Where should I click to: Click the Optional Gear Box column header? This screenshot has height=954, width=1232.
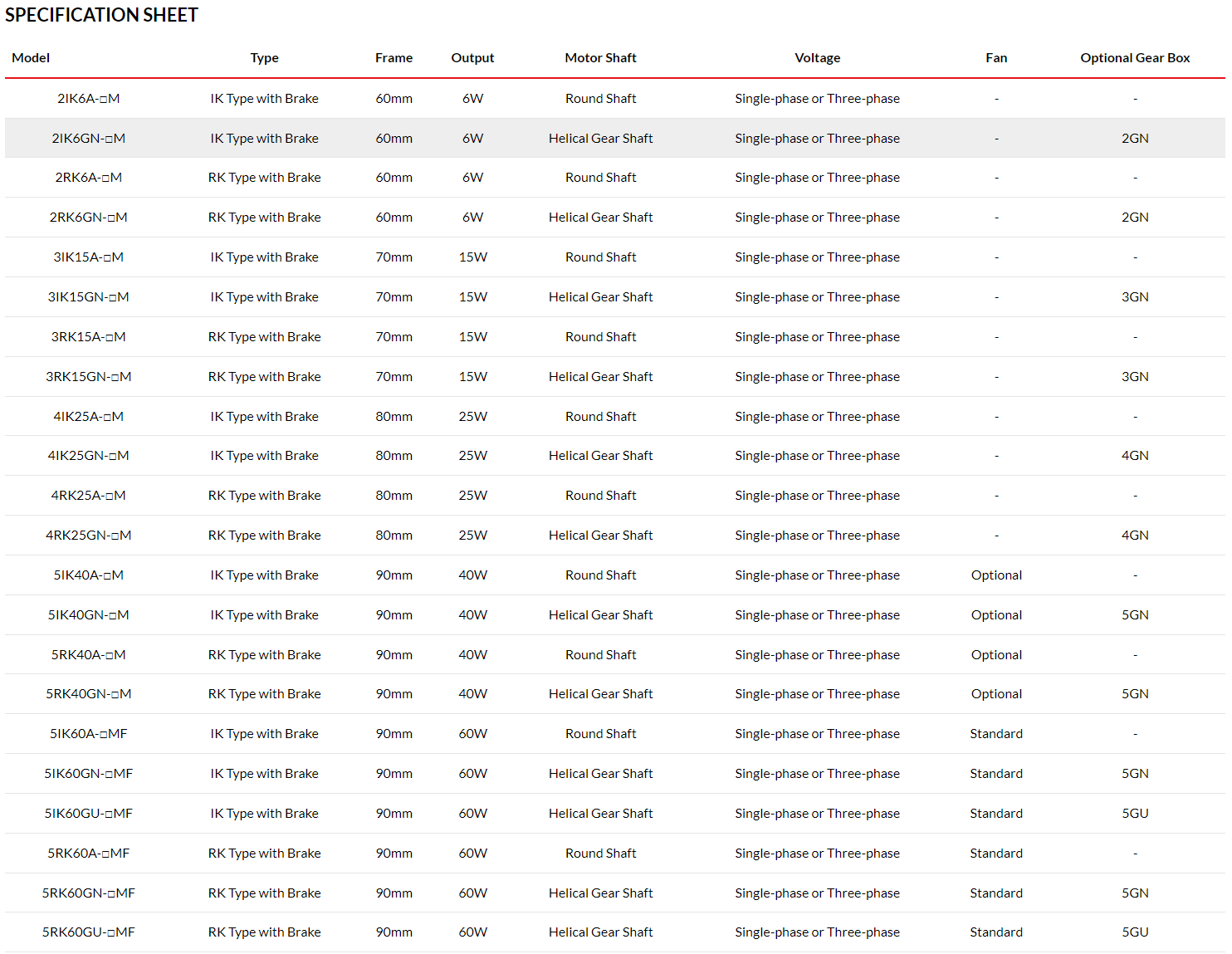(1135, 58)
